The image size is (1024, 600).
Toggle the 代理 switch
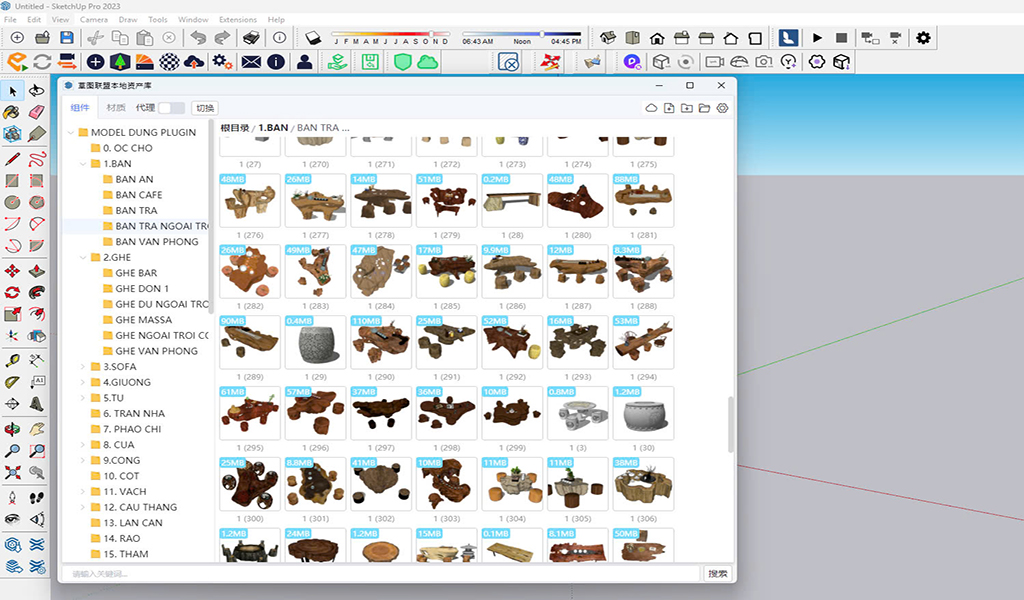point(171,108)
